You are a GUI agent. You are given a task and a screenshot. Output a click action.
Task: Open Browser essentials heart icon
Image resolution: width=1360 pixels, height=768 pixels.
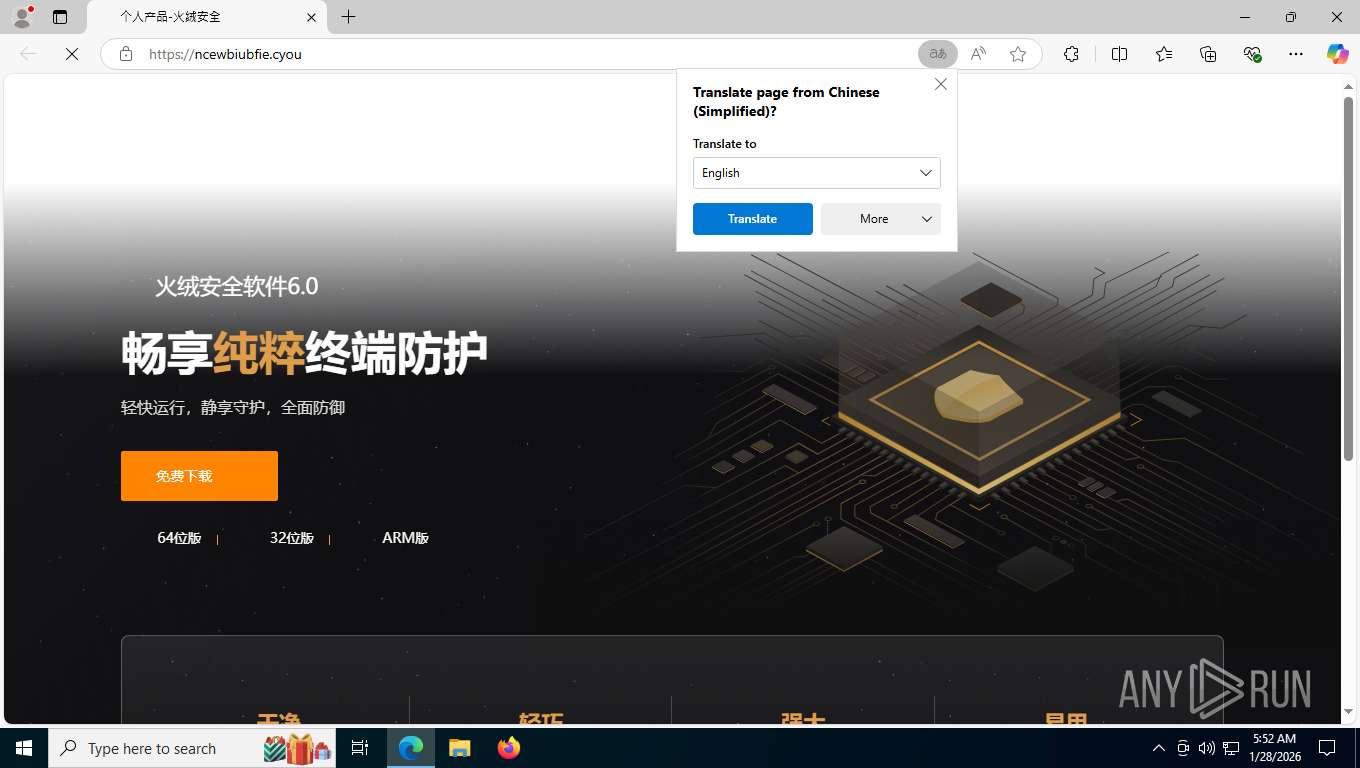[1252, 54]
